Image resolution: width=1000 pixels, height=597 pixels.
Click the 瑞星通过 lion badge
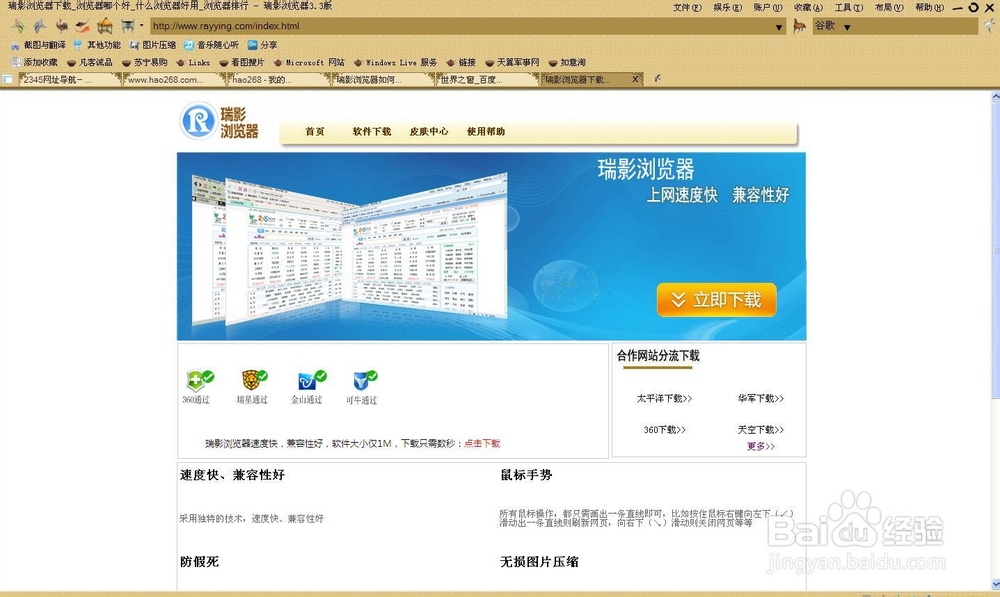(x=253, y=387)
